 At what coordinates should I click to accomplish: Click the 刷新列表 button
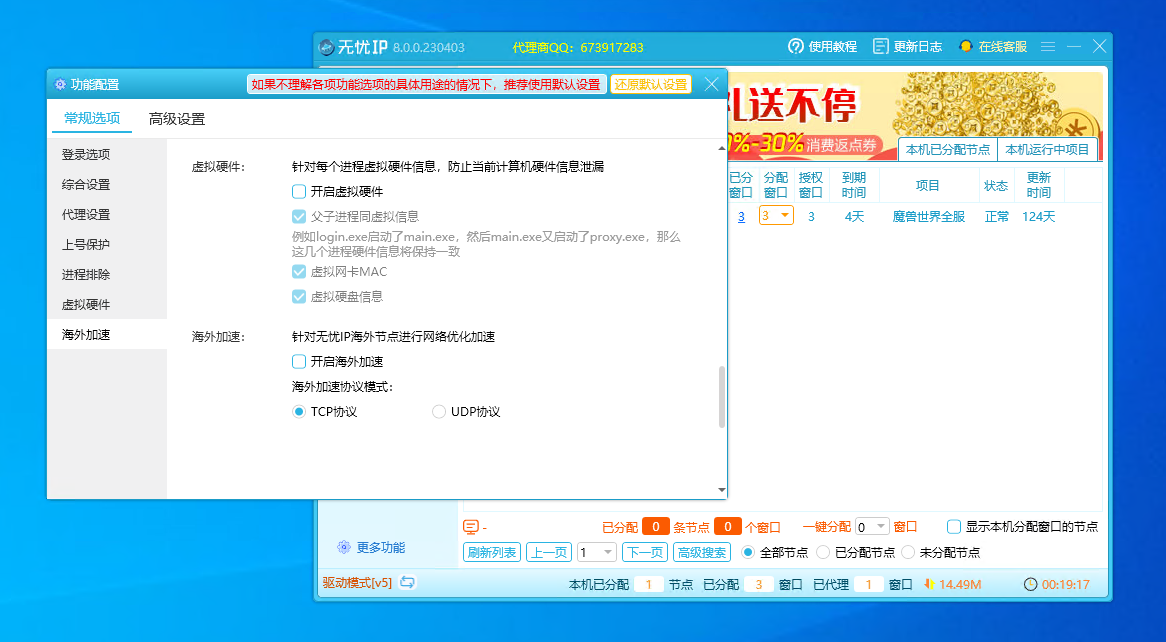[x=492, y=552]
